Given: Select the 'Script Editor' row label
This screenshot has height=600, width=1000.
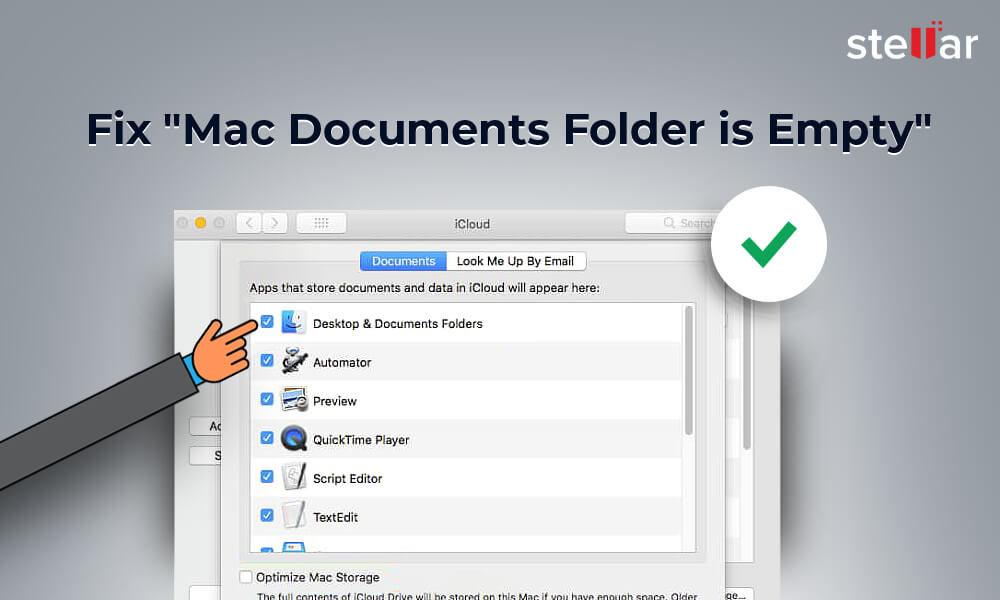Looking at the screenshot, I should point(347,479).
